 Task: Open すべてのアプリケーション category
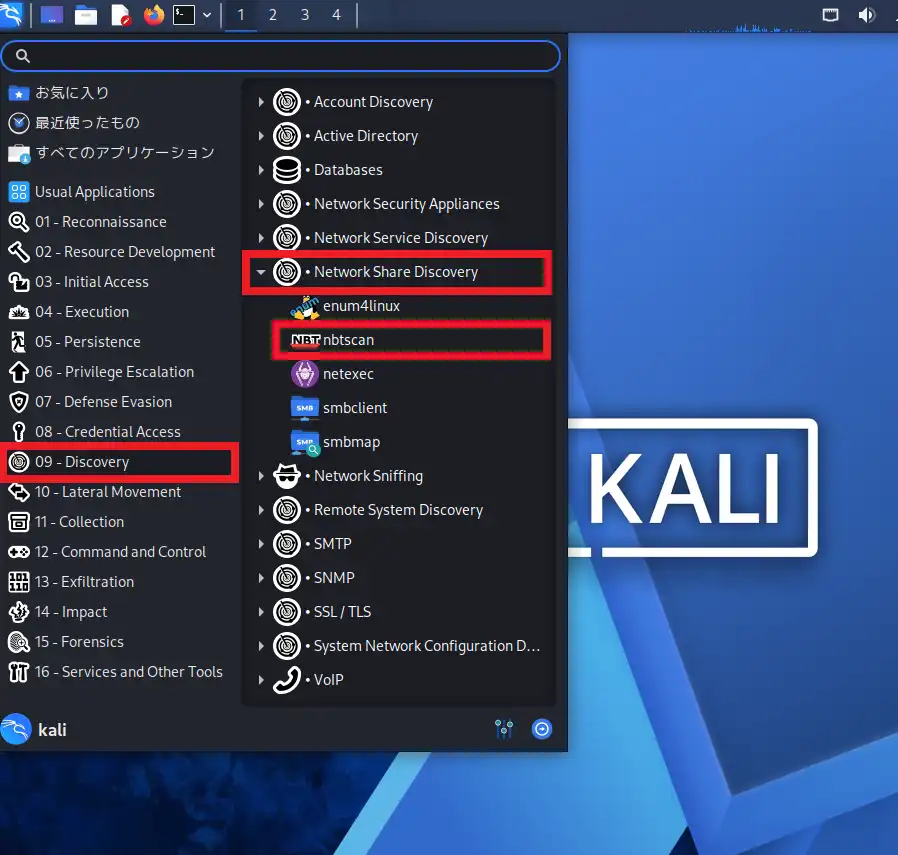click(120, 153)
